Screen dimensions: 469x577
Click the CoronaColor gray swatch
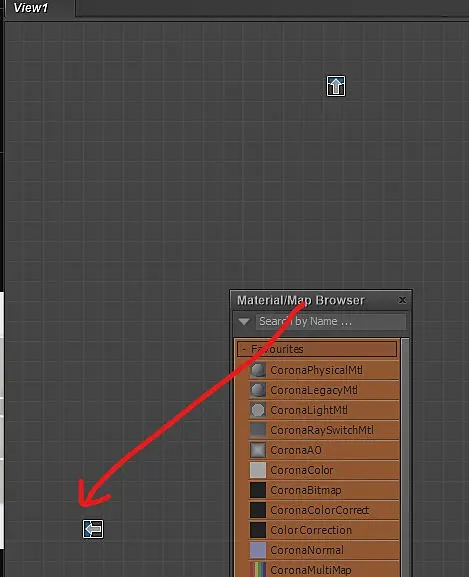pyautogui.click(x=258, y=470)
